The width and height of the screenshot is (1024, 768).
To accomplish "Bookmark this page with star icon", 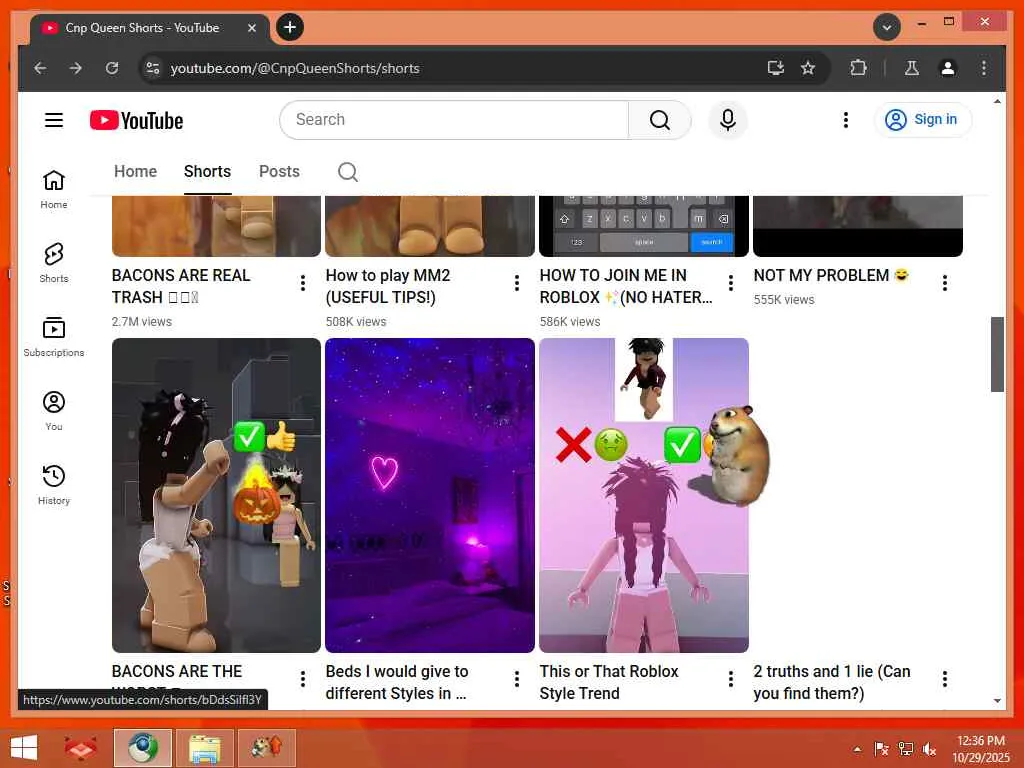I will [808, 68].
